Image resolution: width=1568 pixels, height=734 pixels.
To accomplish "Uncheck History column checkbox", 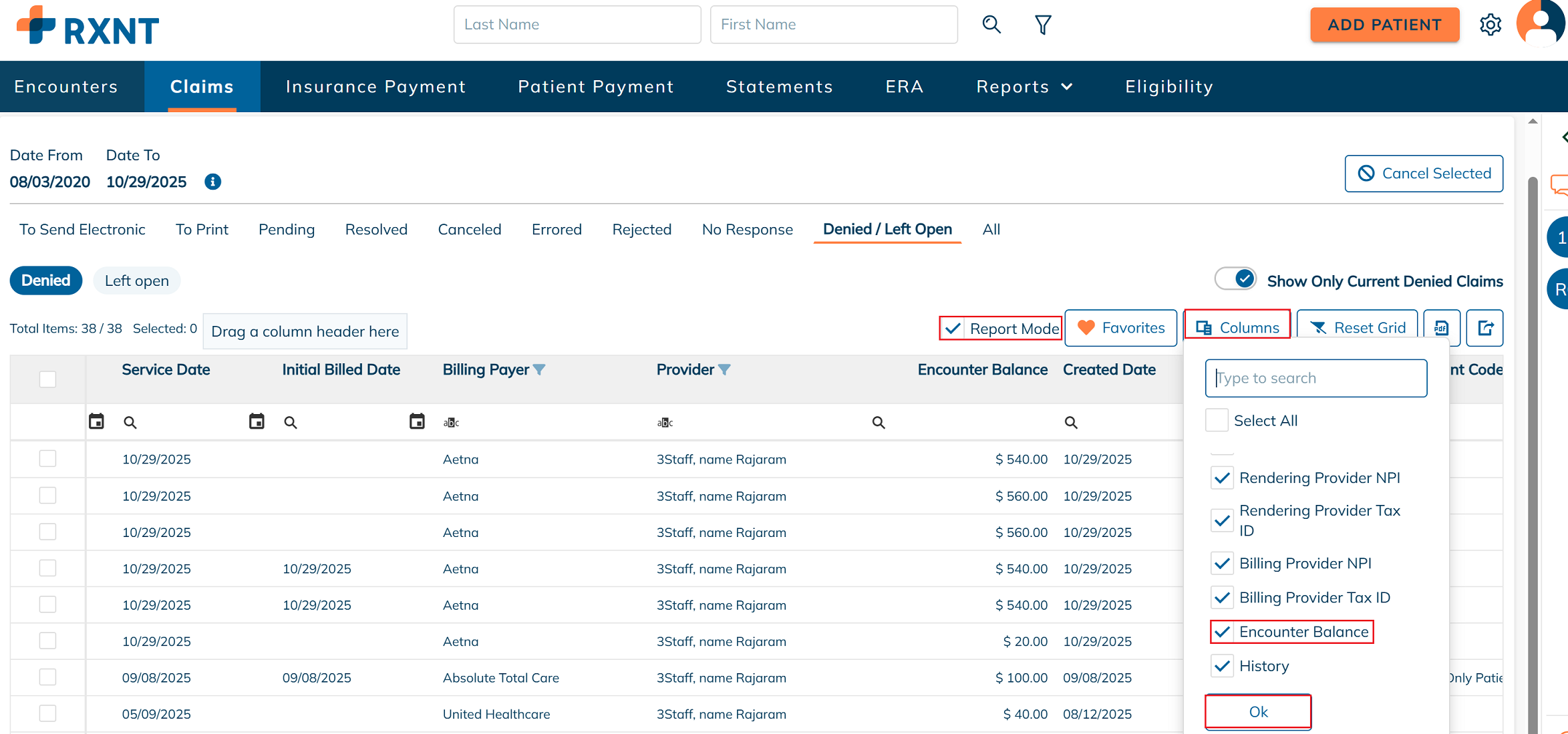I will [1222, 666].
